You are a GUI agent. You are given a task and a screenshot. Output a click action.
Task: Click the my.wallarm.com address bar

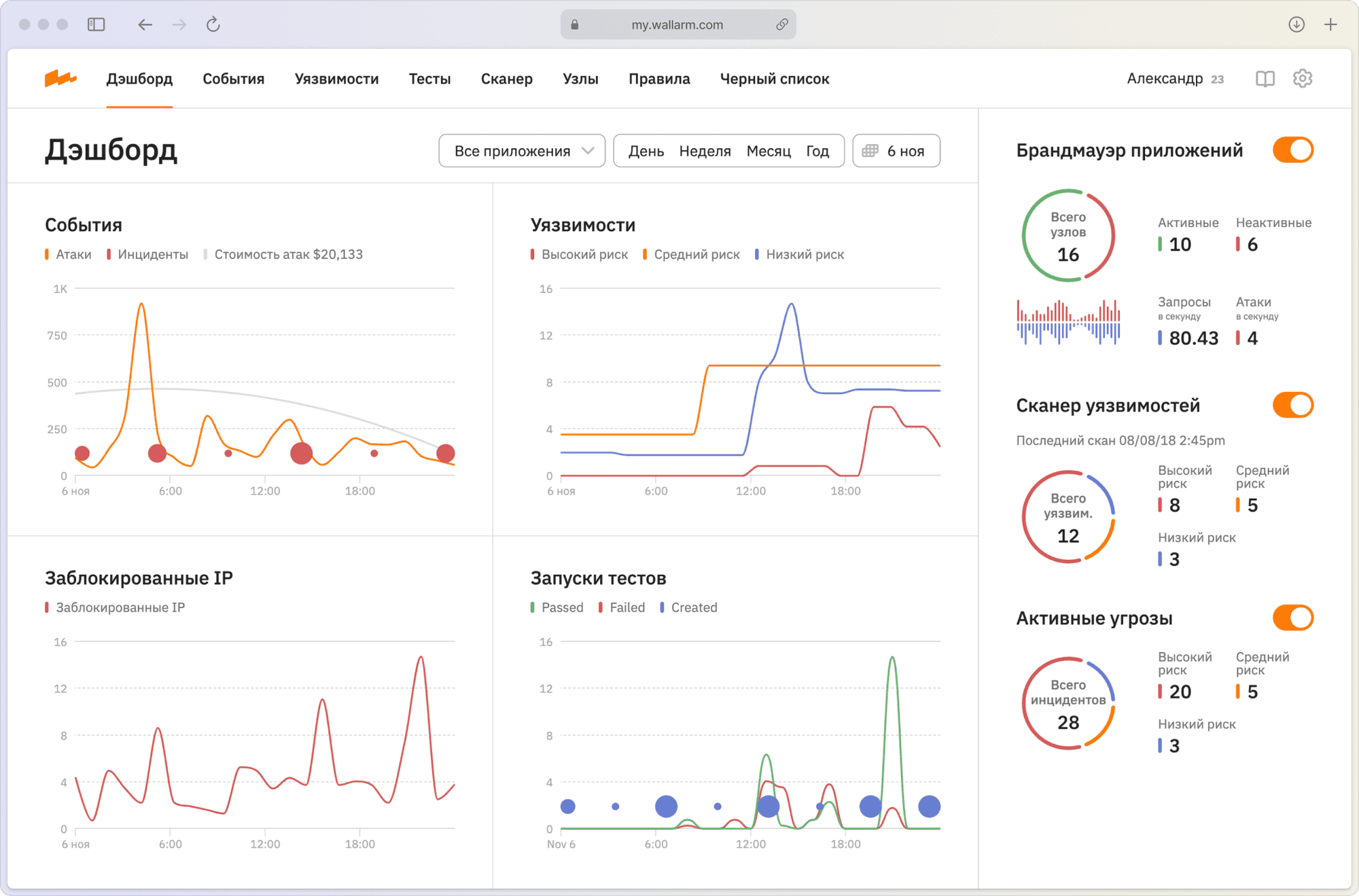677,24
